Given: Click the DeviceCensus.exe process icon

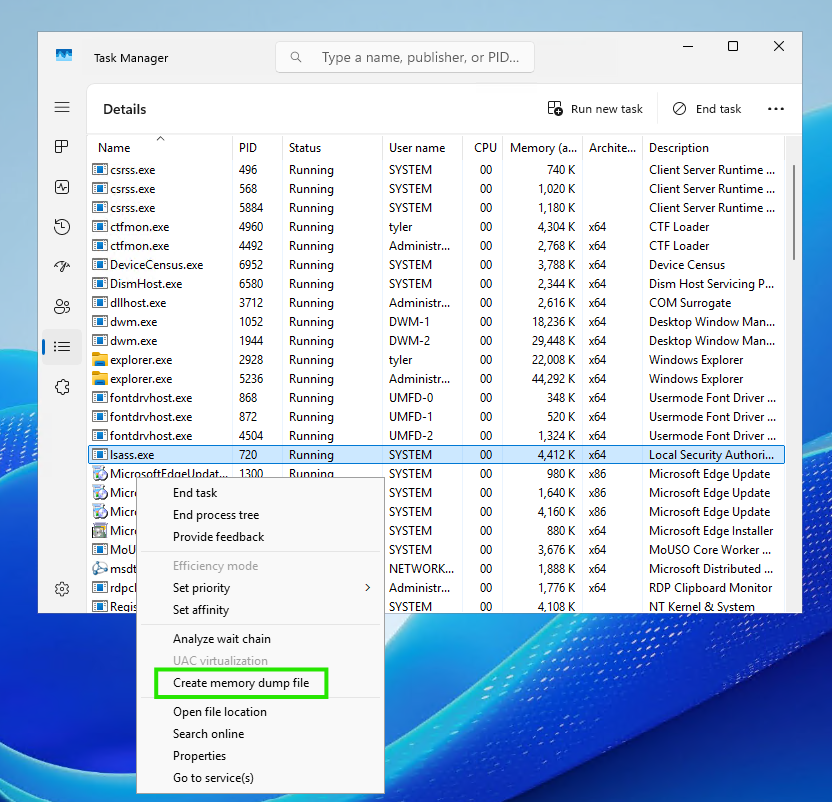Looking at the screenshot, I should point(100,264).
